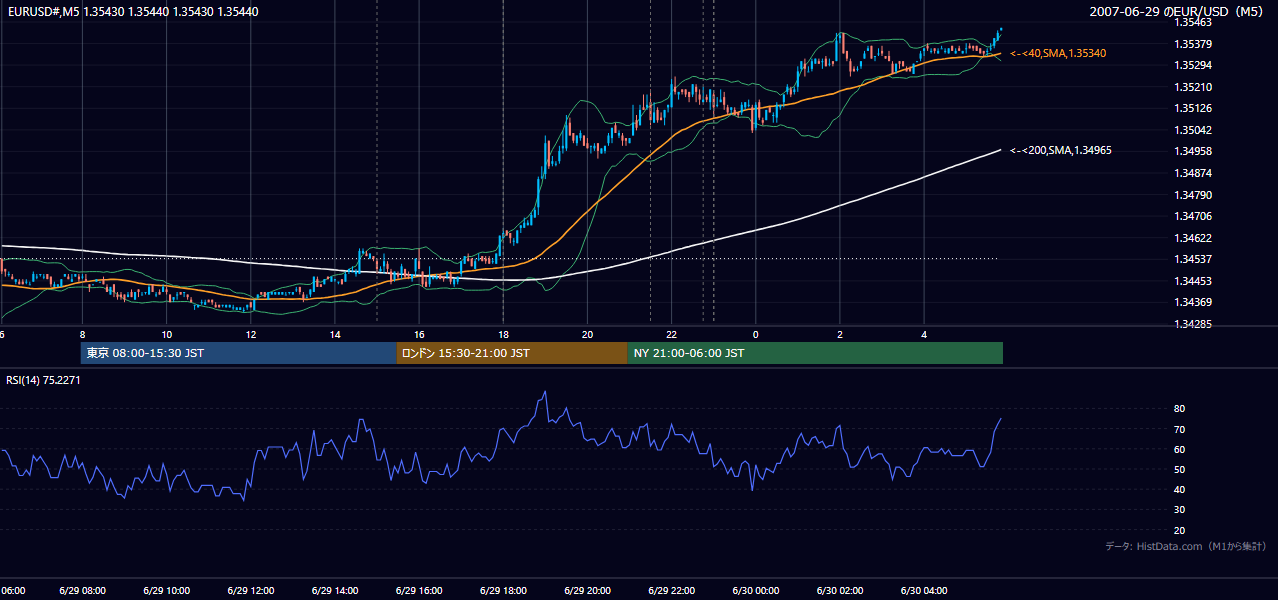The image size is (1278, 600).
Task: Click the 6/29 08:00 time axis label
Action: point(82,591)
